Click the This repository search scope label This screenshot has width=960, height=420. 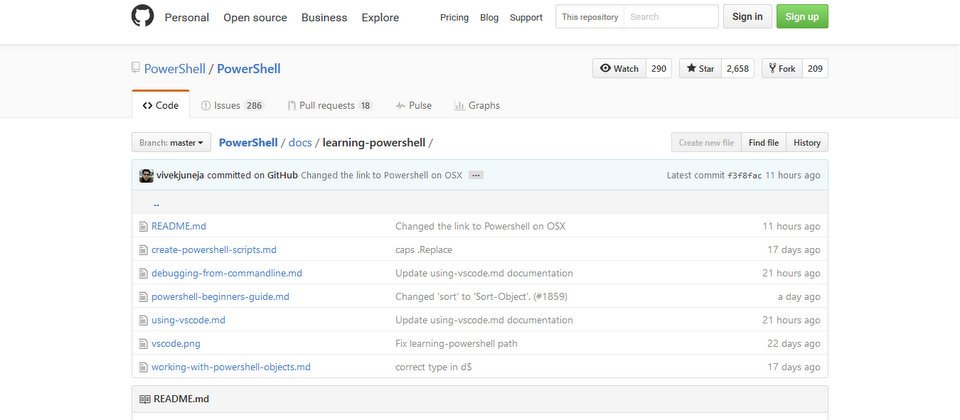[x=590, y=17]
